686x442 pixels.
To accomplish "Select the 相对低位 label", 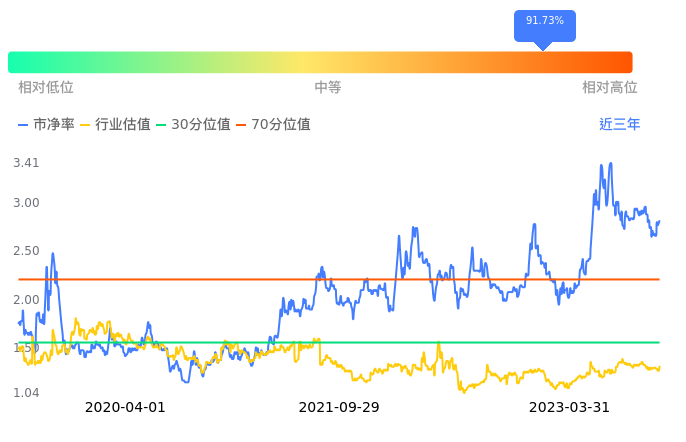I will point(46,88).
